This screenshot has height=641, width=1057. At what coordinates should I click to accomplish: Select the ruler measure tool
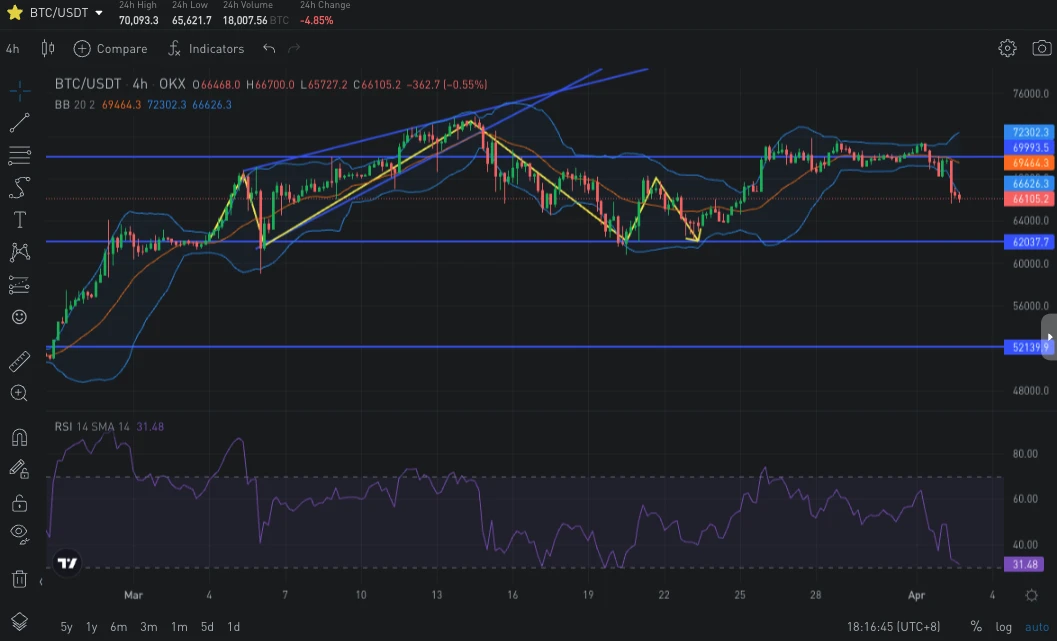click(19, 362)
